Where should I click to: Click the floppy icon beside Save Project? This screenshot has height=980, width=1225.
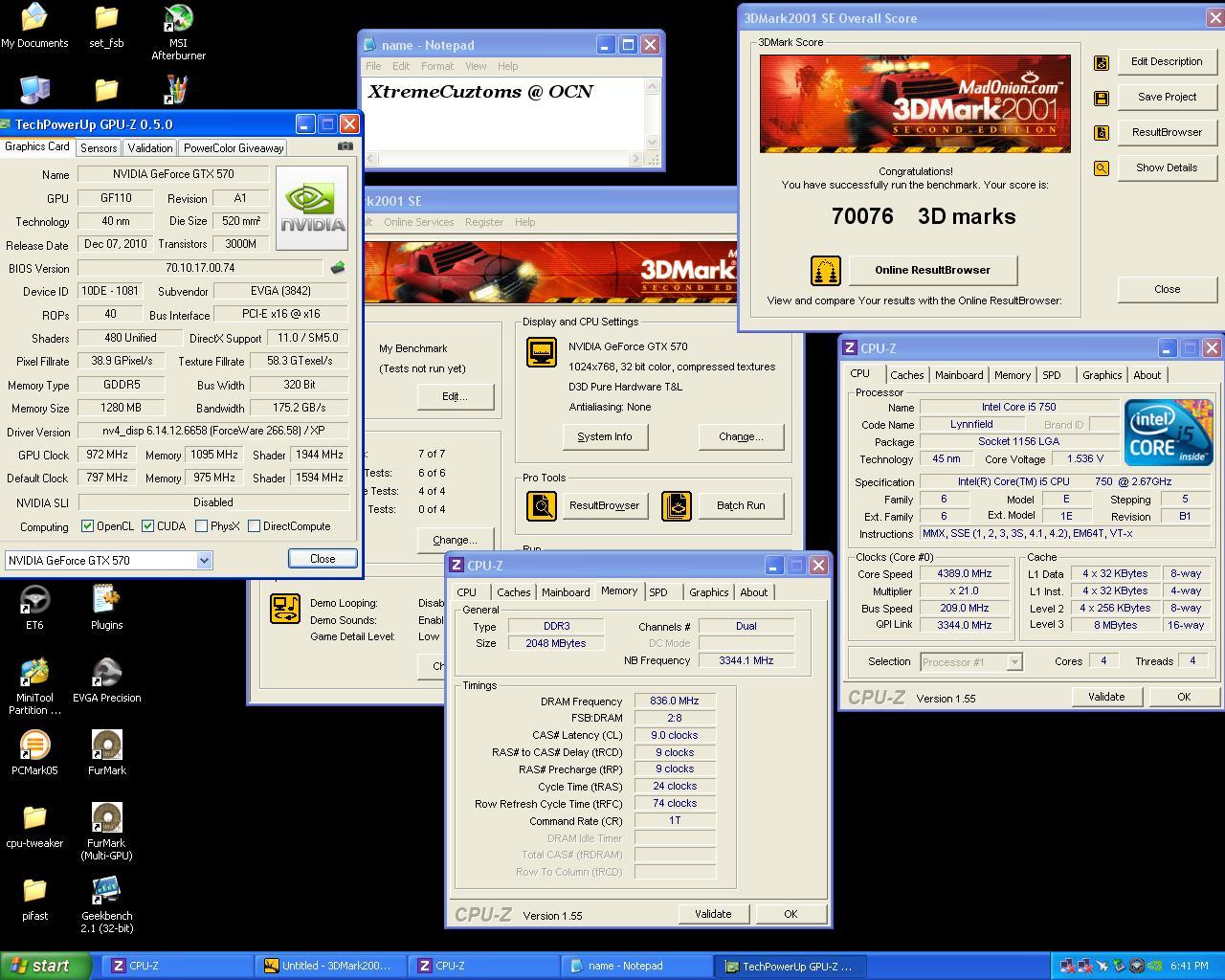1102,98
